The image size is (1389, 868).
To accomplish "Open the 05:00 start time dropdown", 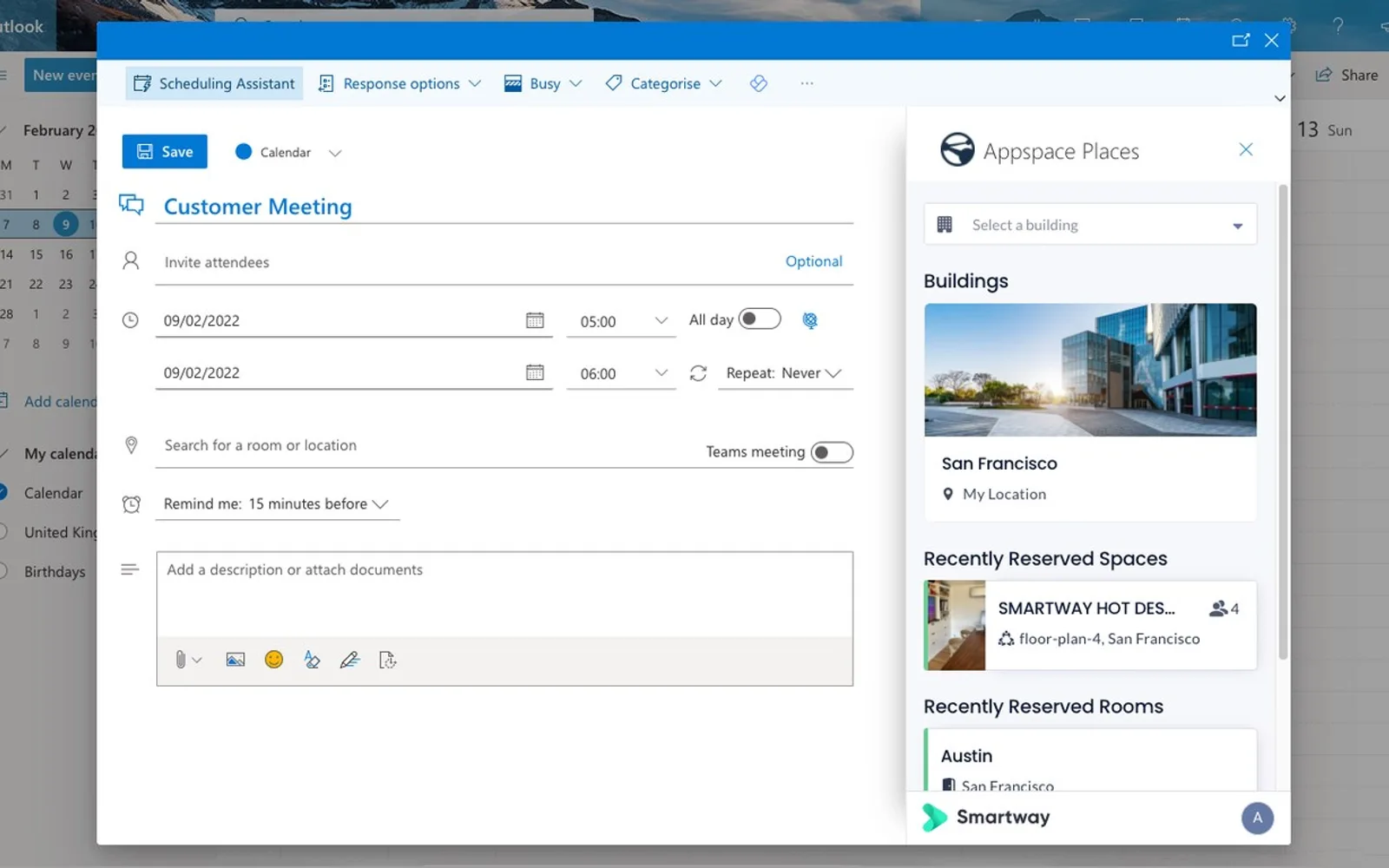I will [622, 321].
